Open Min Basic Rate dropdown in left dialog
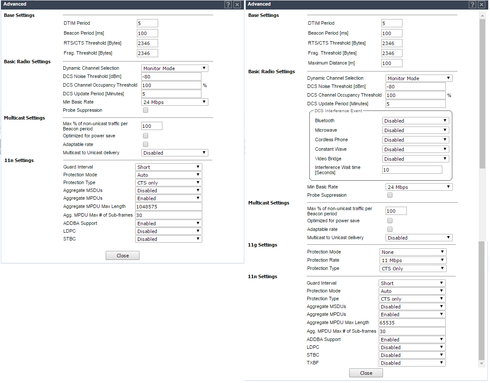This screenshot has width=490, height=383. [175, 102]
